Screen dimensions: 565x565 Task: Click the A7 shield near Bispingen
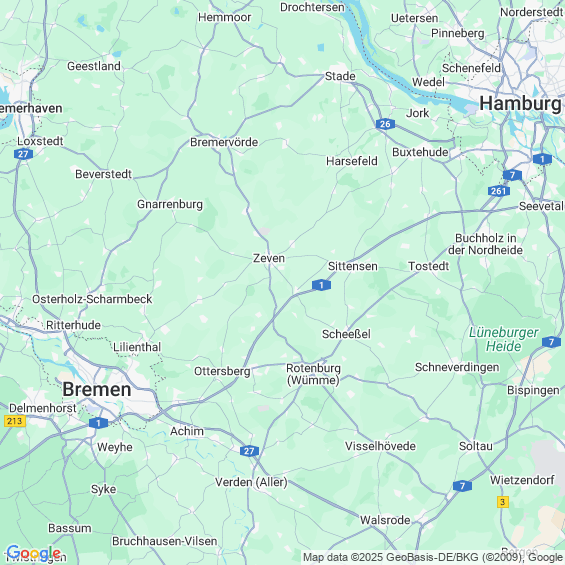[x=551, y=342]
